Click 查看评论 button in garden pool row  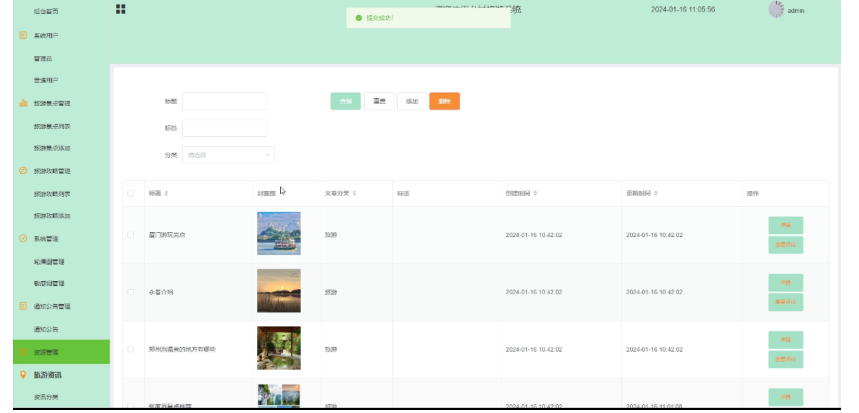[x=786, y=359]
